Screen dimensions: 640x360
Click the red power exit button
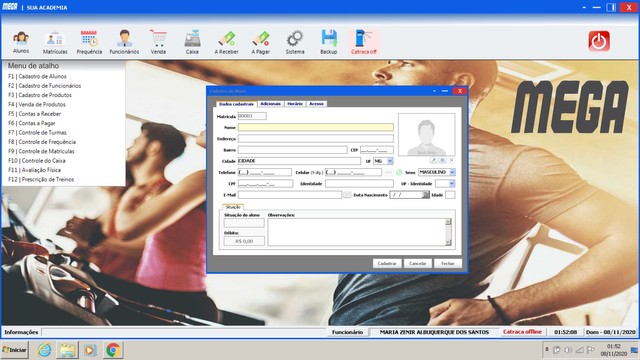599,41
